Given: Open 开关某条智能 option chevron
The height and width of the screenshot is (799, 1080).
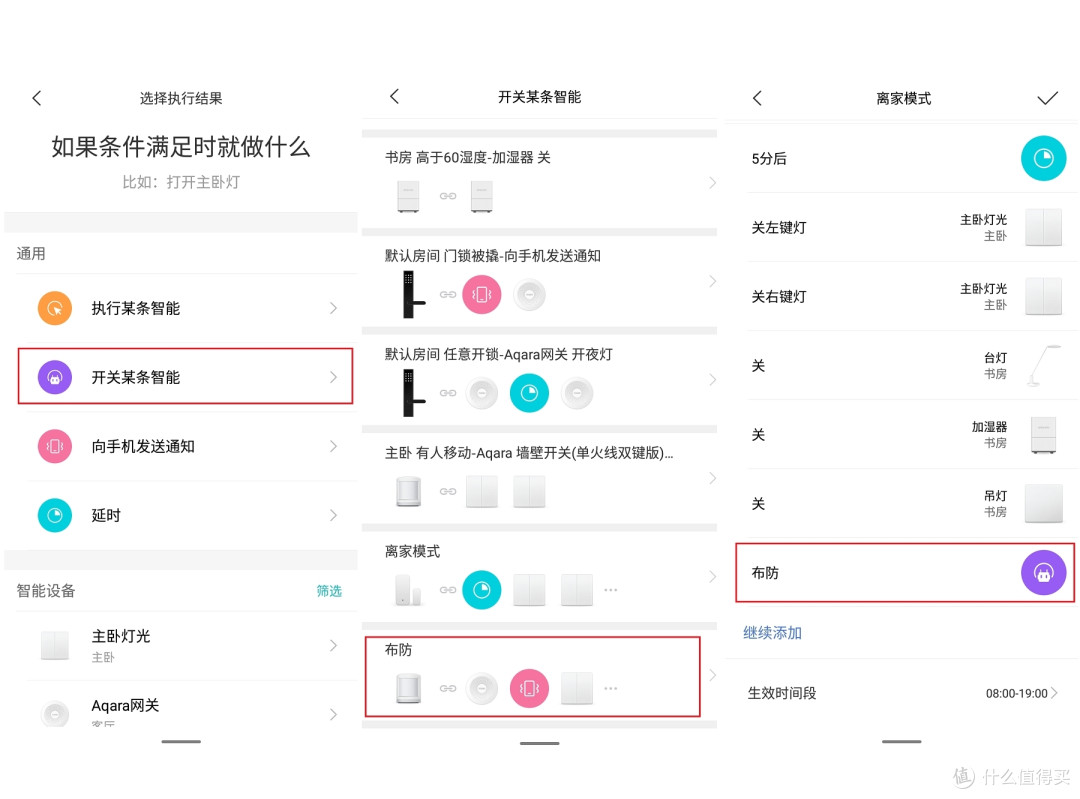Looking at the screenshot, I should [333, 377].
